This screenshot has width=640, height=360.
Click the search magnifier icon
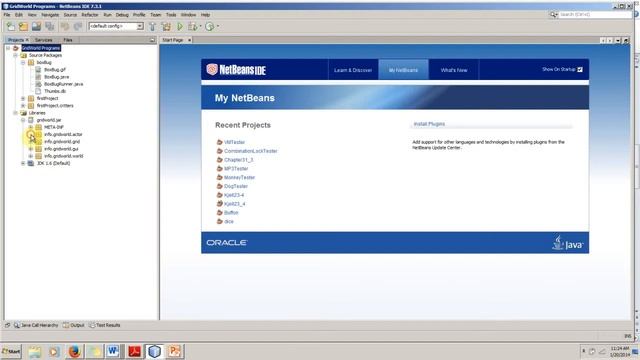point(553,14)
